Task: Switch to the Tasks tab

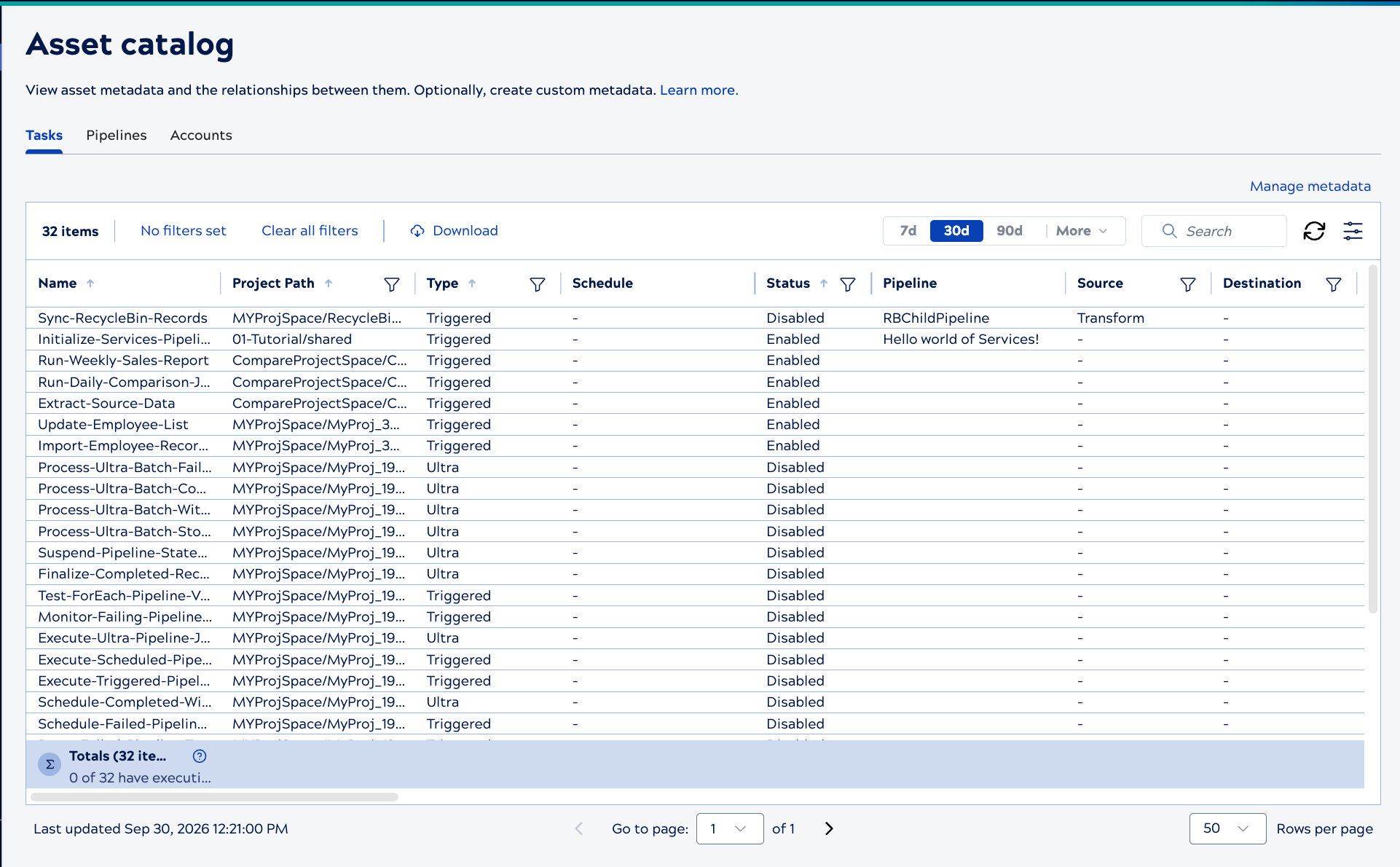Action: coord(44,136)
